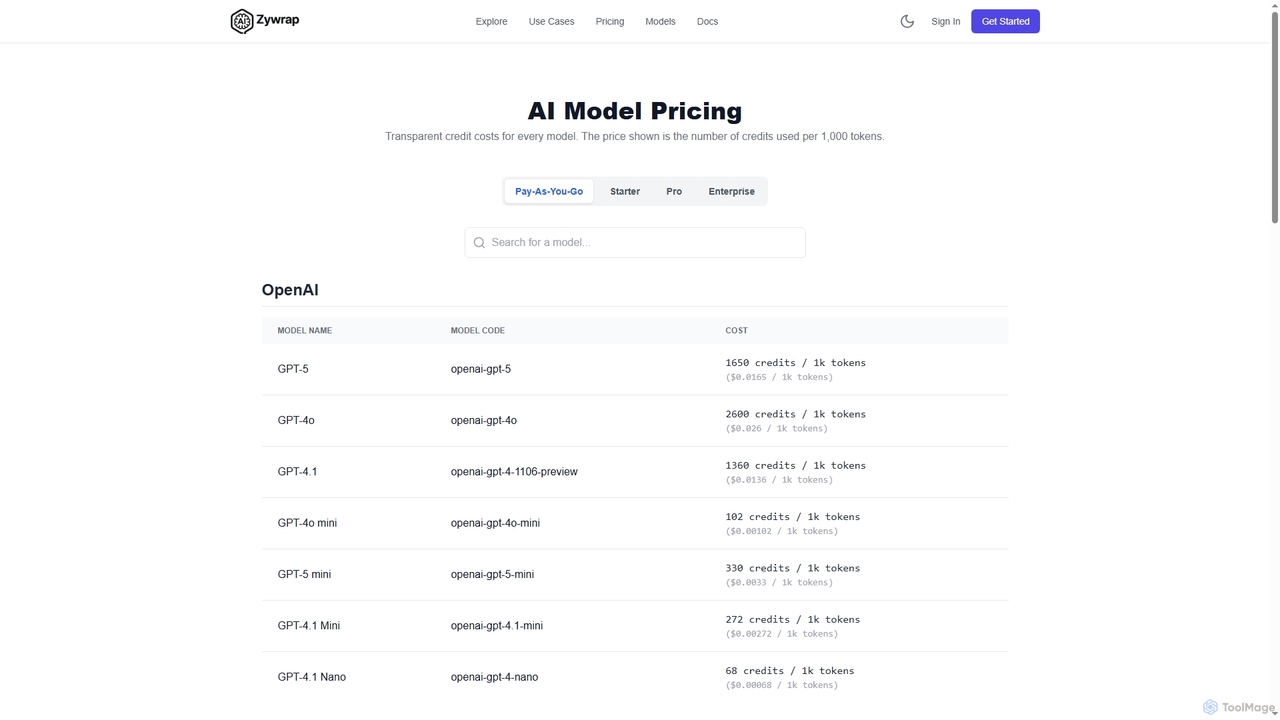This screenshot has height=720, width=1280.
Task: Click the Zywrap hexagon logo icon
Action: [242, 21]
